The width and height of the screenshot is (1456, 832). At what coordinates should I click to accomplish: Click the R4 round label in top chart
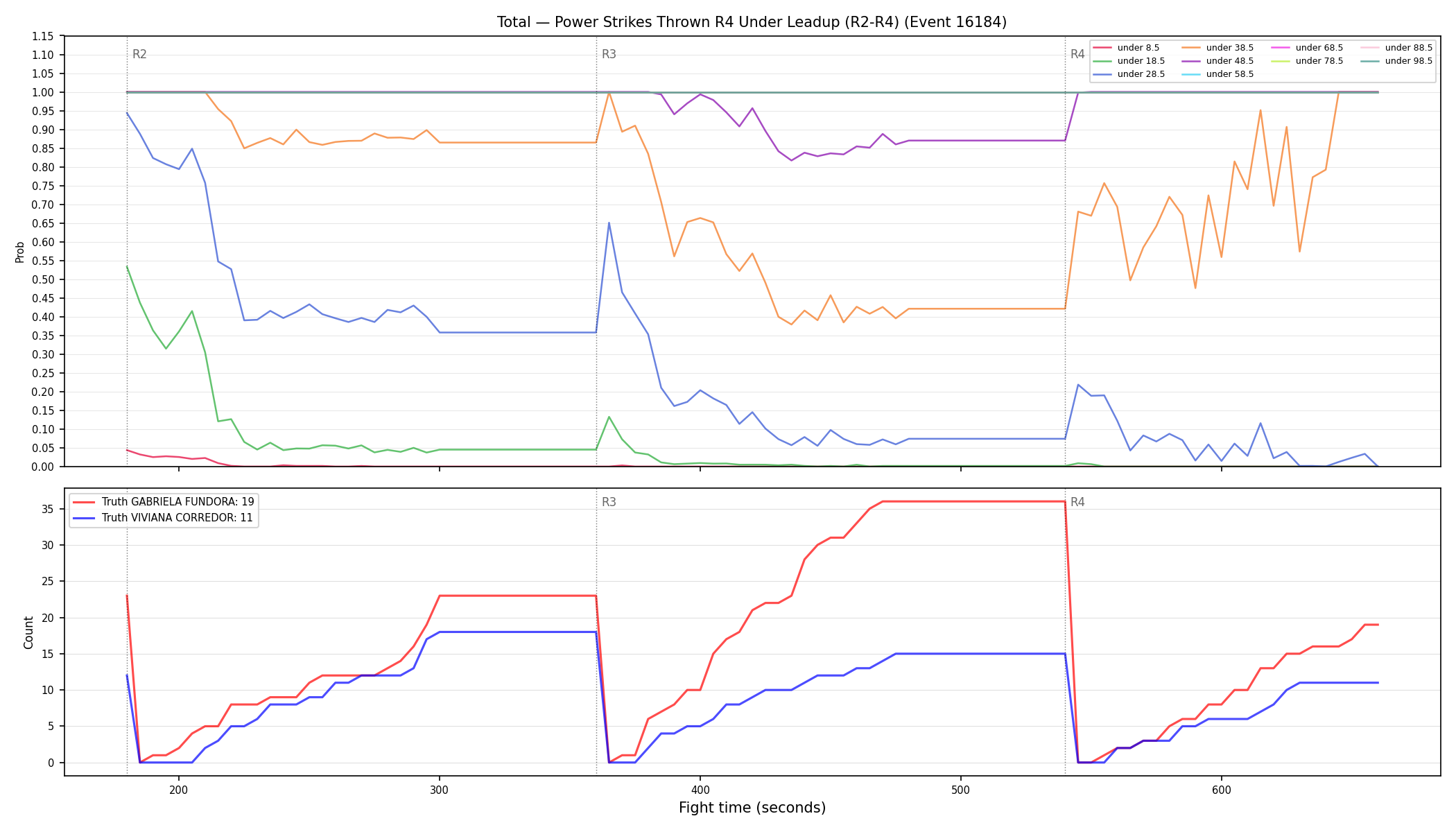tap(1077, 55)
